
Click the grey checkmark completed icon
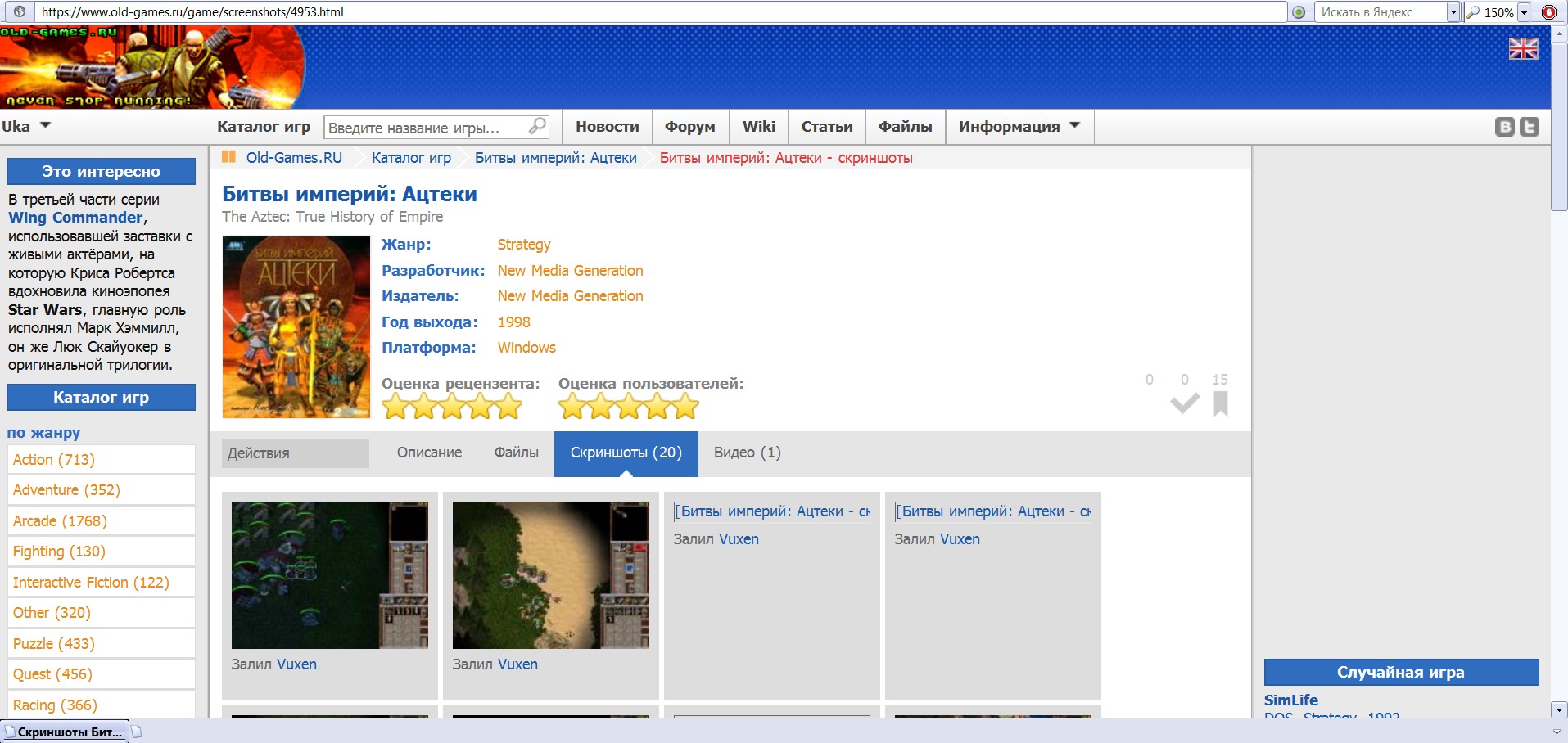1185,403
